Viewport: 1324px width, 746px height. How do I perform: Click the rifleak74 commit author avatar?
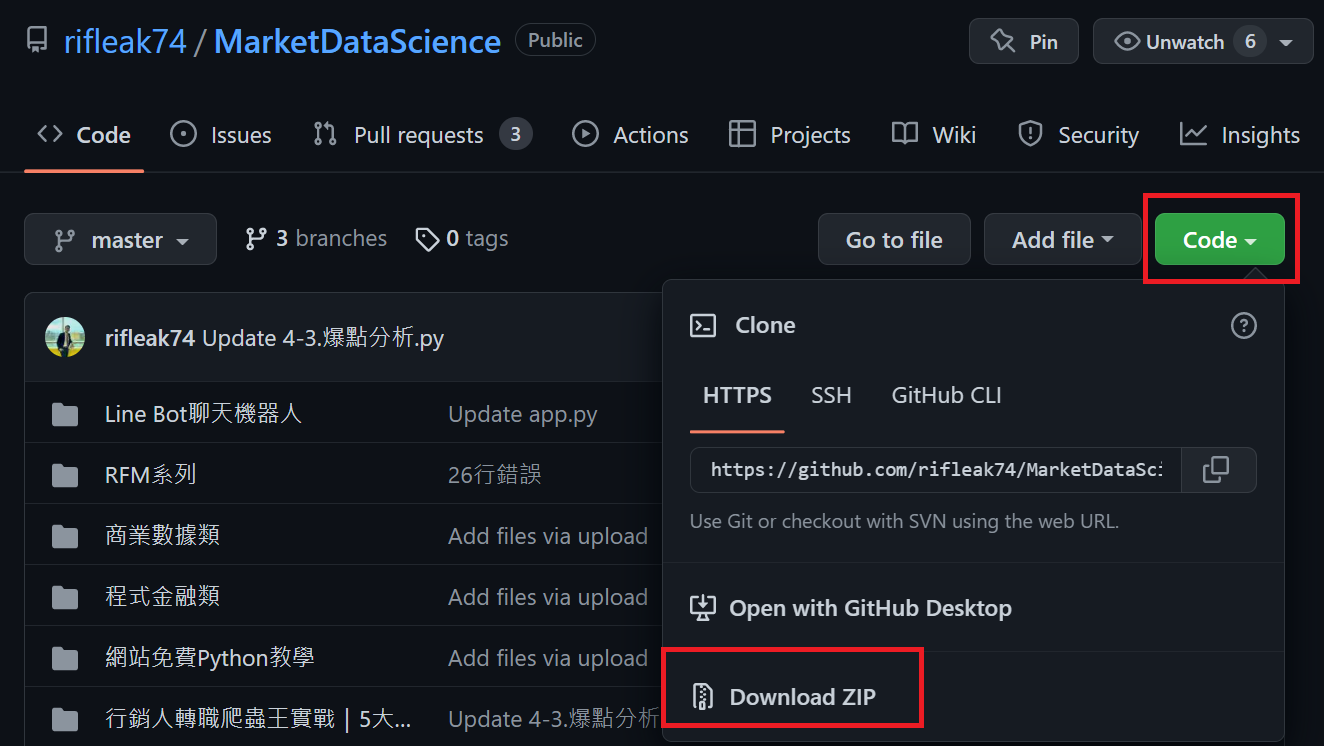pyautogui.click(x=65, y=337)
